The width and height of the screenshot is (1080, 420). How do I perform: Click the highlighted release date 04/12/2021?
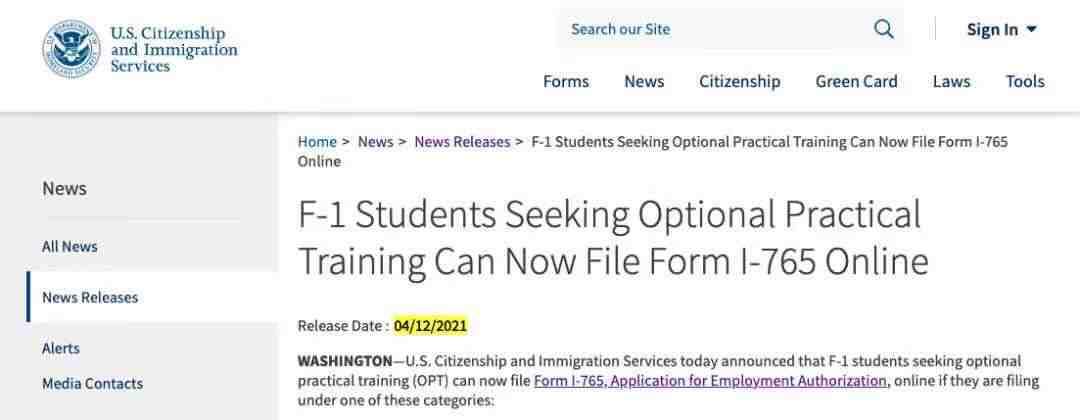pos(430,326)
